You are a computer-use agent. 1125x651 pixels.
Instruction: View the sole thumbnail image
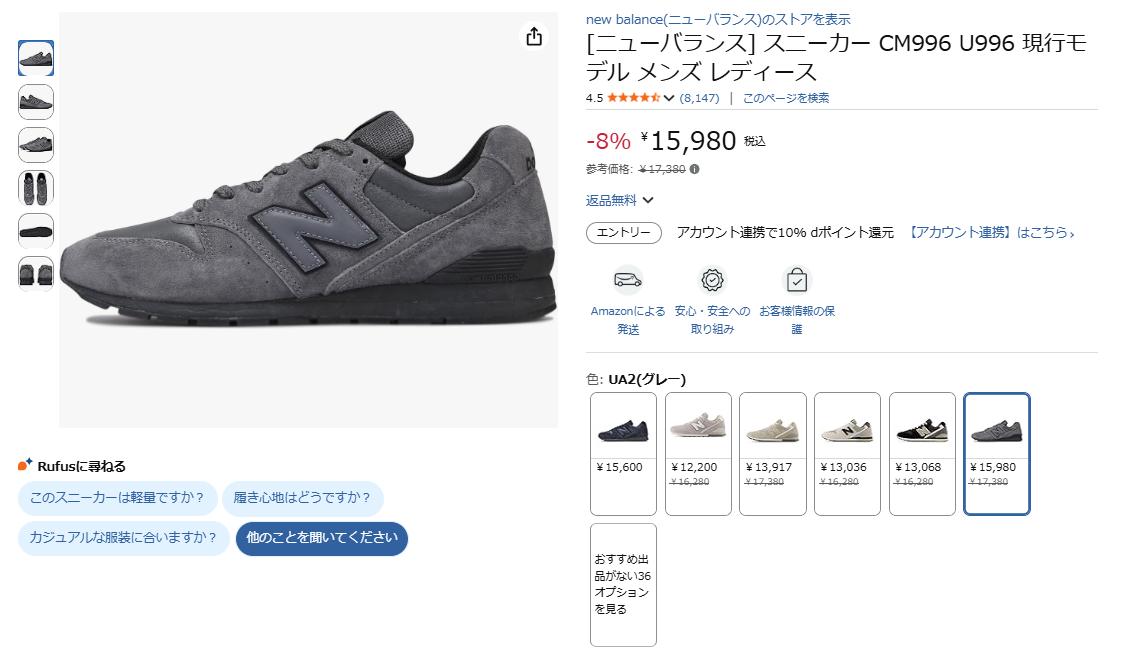(36, 231)
